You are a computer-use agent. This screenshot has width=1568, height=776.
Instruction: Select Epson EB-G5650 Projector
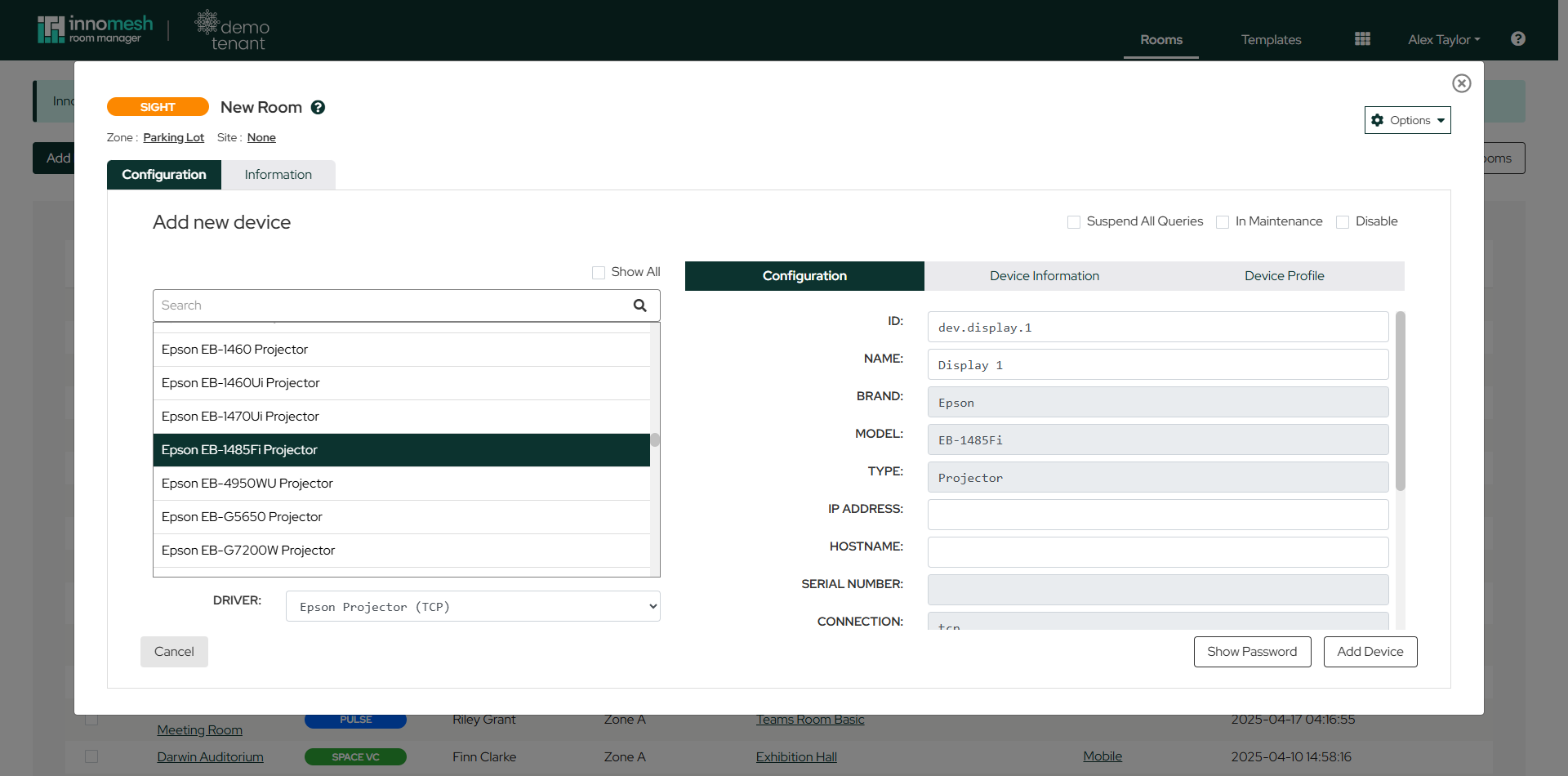[x=402, y=517]
